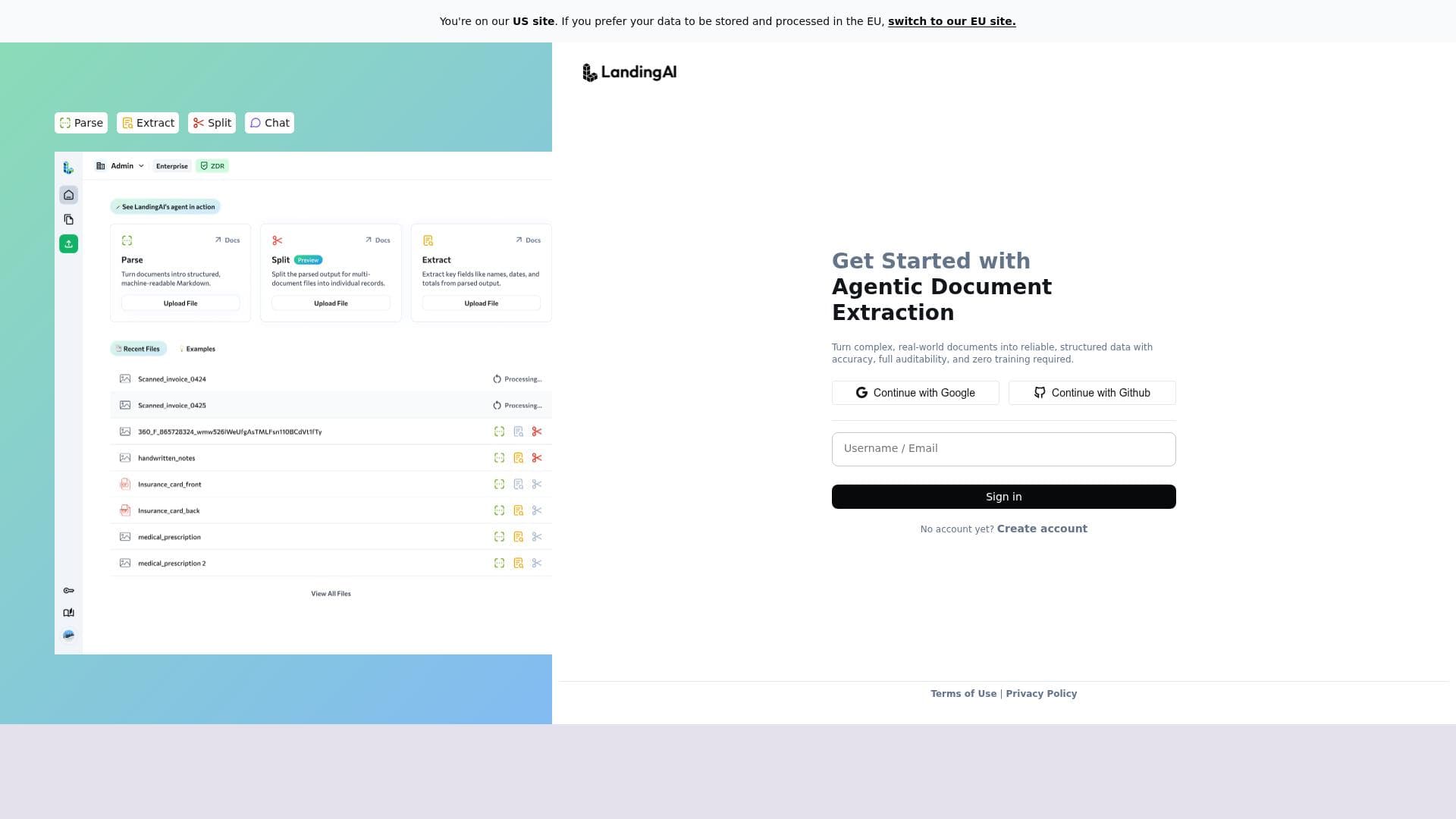Screen dimensions: 1456x819
Task: Open Docs link on the Extract card
Action: pos(529,240)
